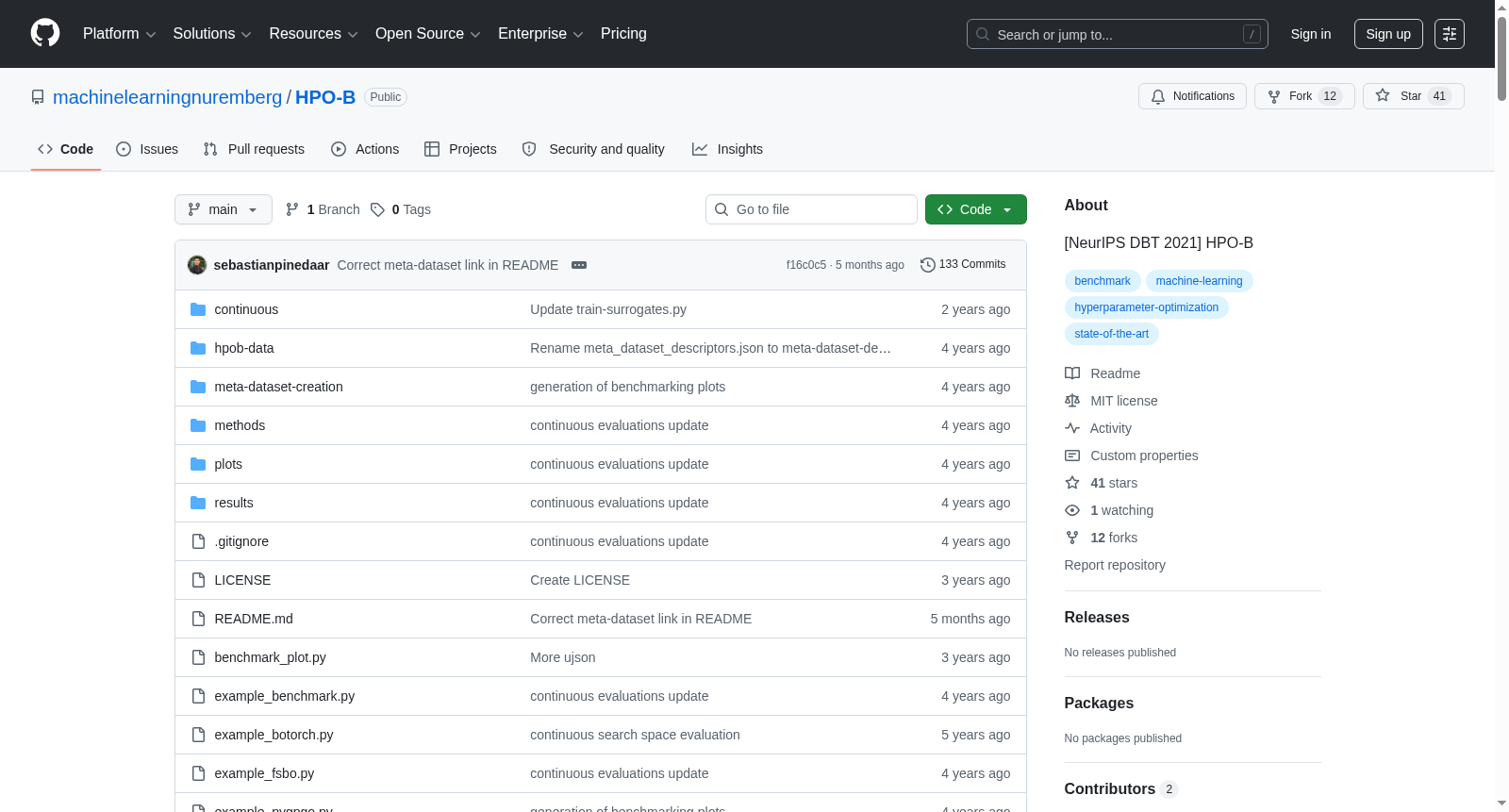Click the Activity pulse icon
Screen dimensions: 1509x812
(x=1072, y=428)
